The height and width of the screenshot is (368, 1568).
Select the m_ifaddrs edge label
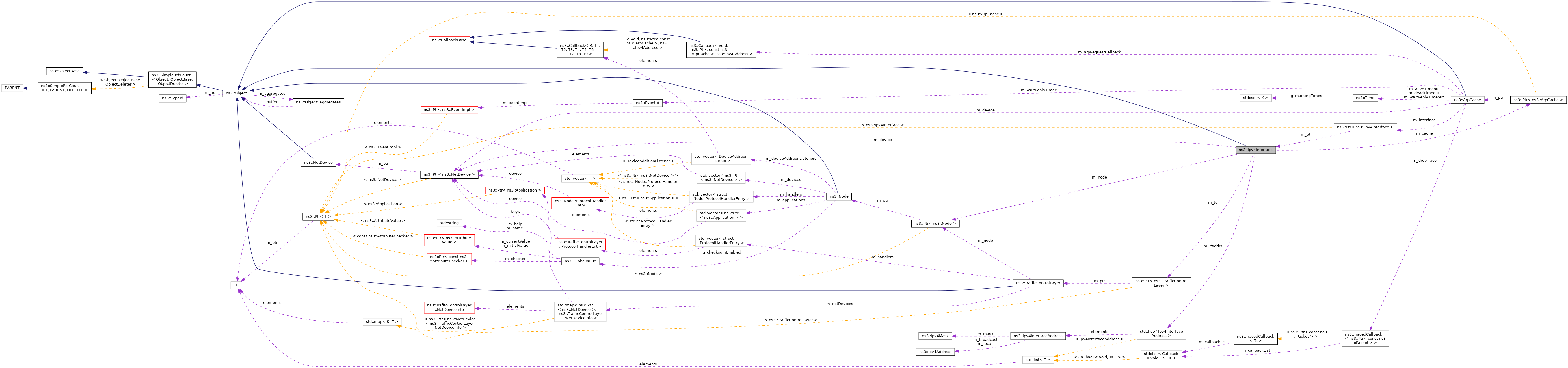click(x=1212, y=246)
